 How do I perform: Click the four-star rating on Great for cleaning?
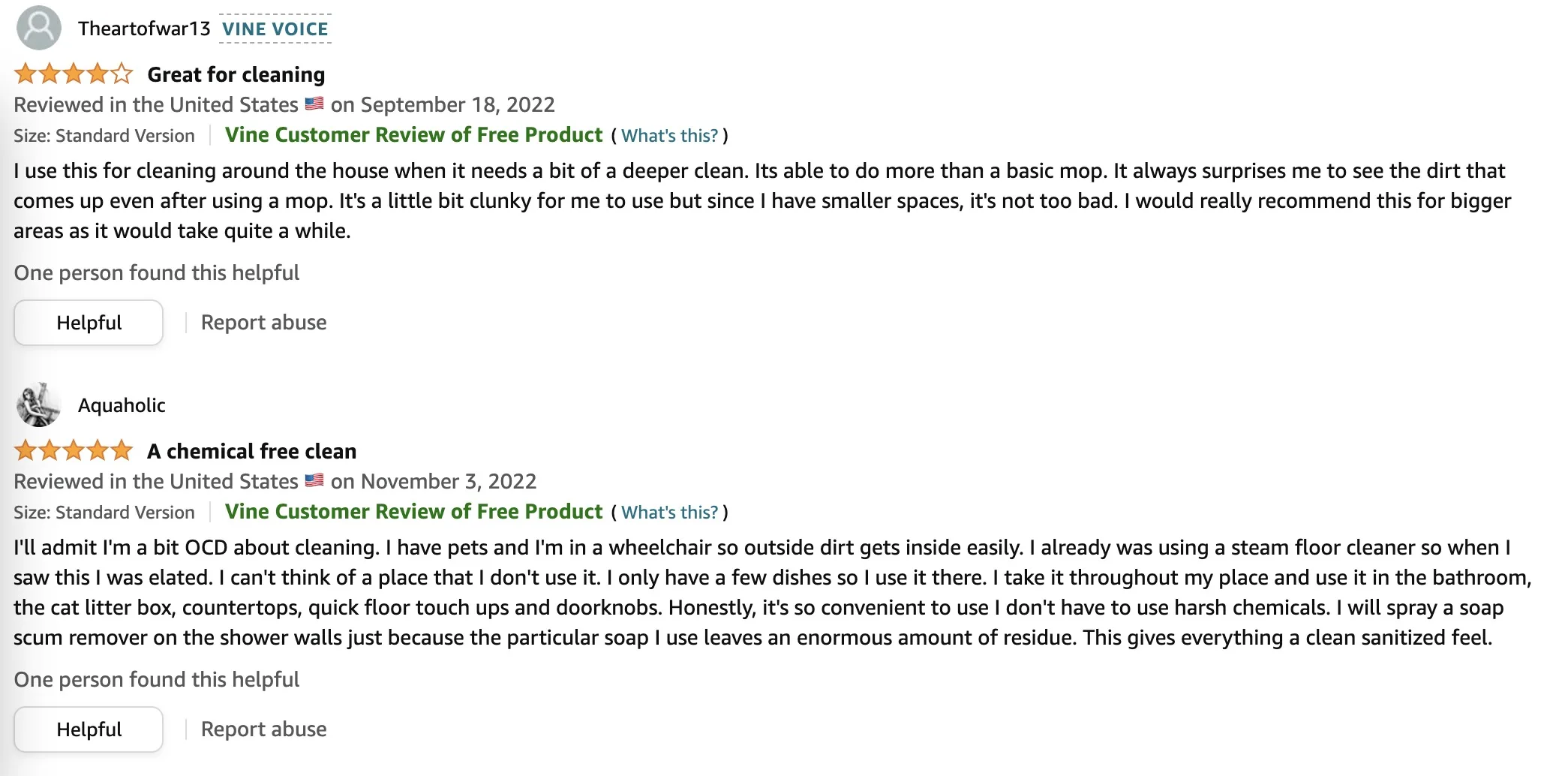tap(74, 74)
